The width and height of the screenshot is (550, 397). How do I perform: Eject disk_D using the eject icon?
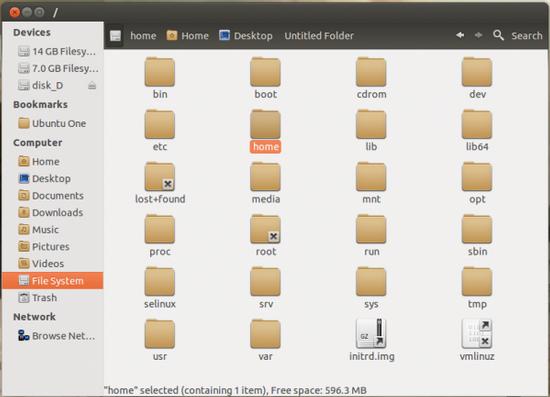(x=92, y=85)
